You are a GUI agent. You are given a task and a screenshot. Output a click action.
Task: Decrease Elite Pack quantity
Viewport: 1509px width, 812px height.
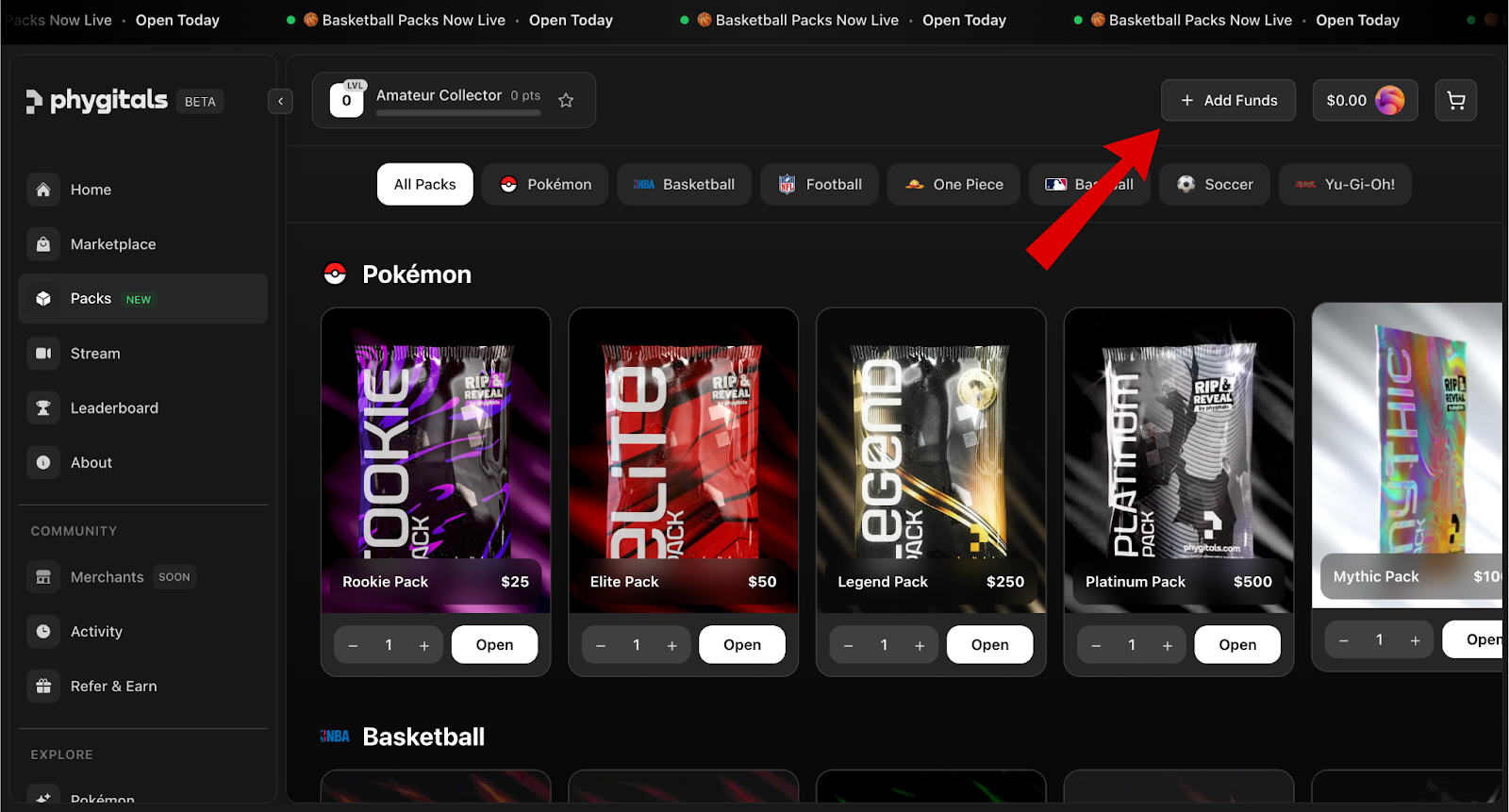point(601,646)
